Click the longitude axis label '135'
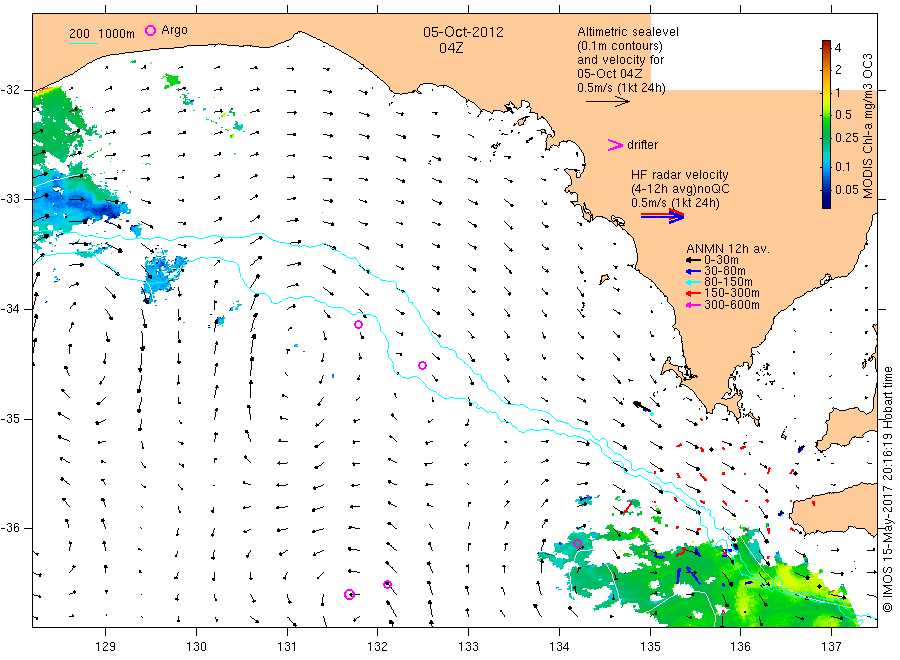This screenshot has height=660, width=900. [650, 647]
